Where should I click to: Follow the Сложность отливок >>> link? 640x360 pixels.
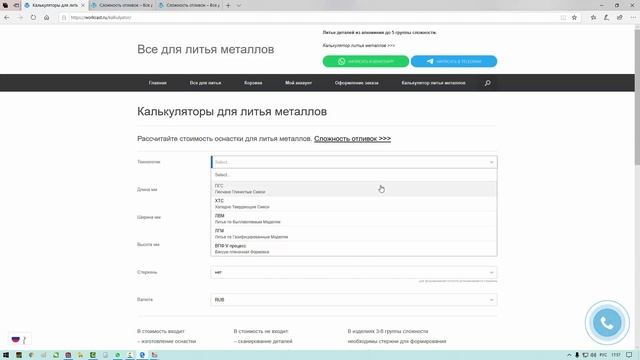[352, 139]
